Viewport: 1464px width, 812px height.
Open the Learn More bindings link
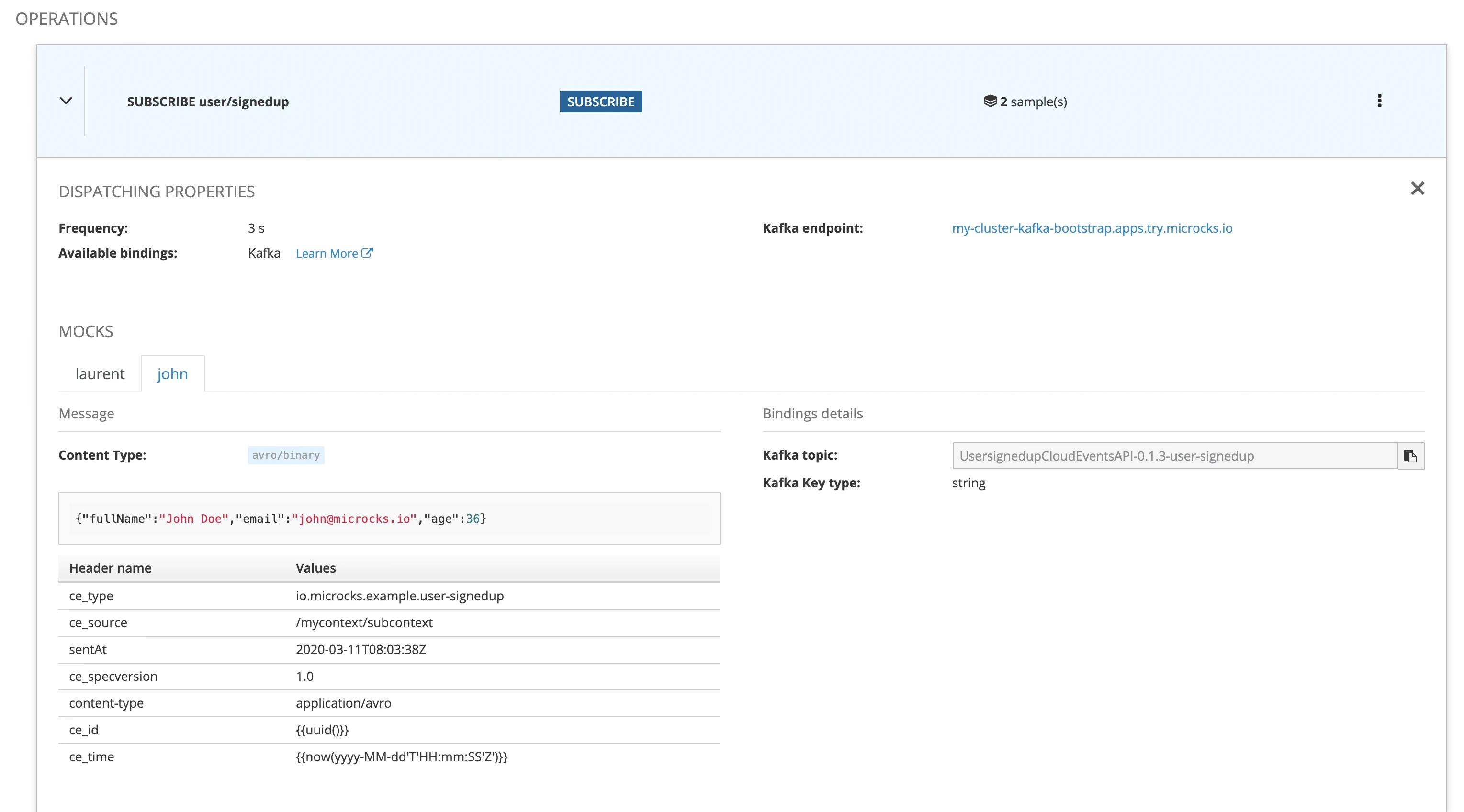click(x=327, y=253)
